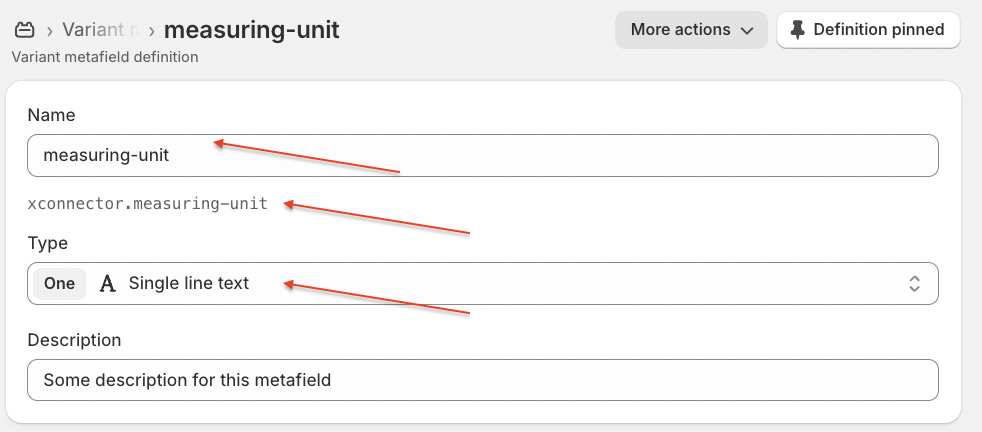Click the up-down arrows in the Type selector
The width and height of the screenshot is (982, 432).
[913, 283]
